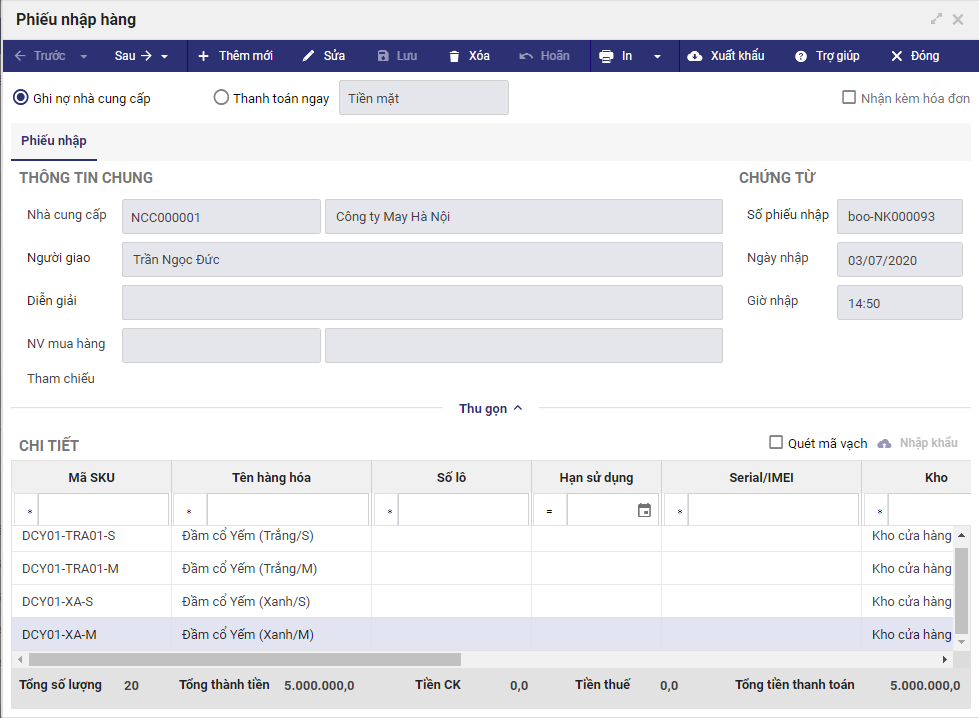Click the NV mua hàng name field
This screenshot has width=979, height=718.
click(524, 345)
